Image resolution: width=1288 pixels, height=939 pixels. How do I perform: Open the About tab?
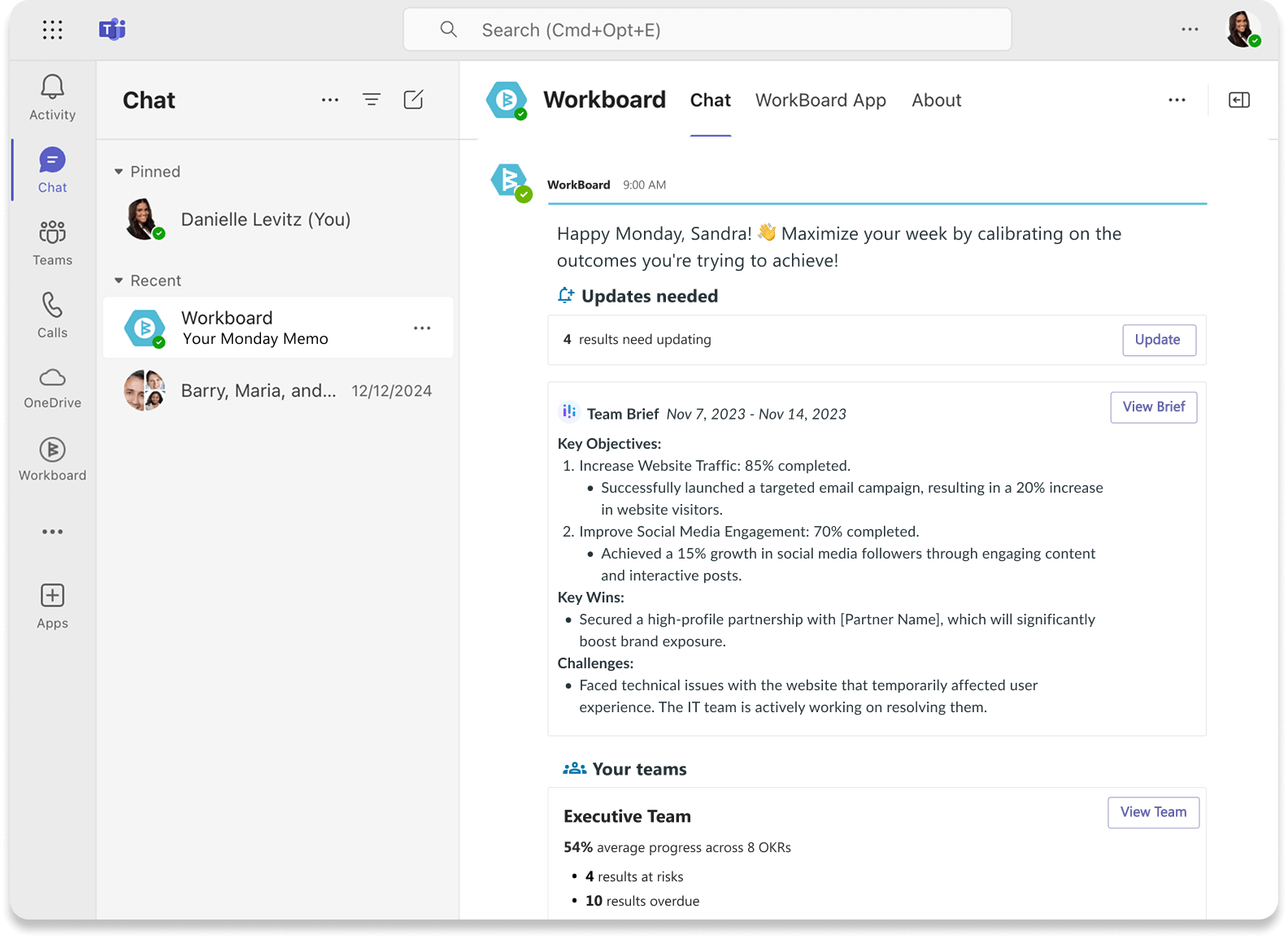point(936,100)
